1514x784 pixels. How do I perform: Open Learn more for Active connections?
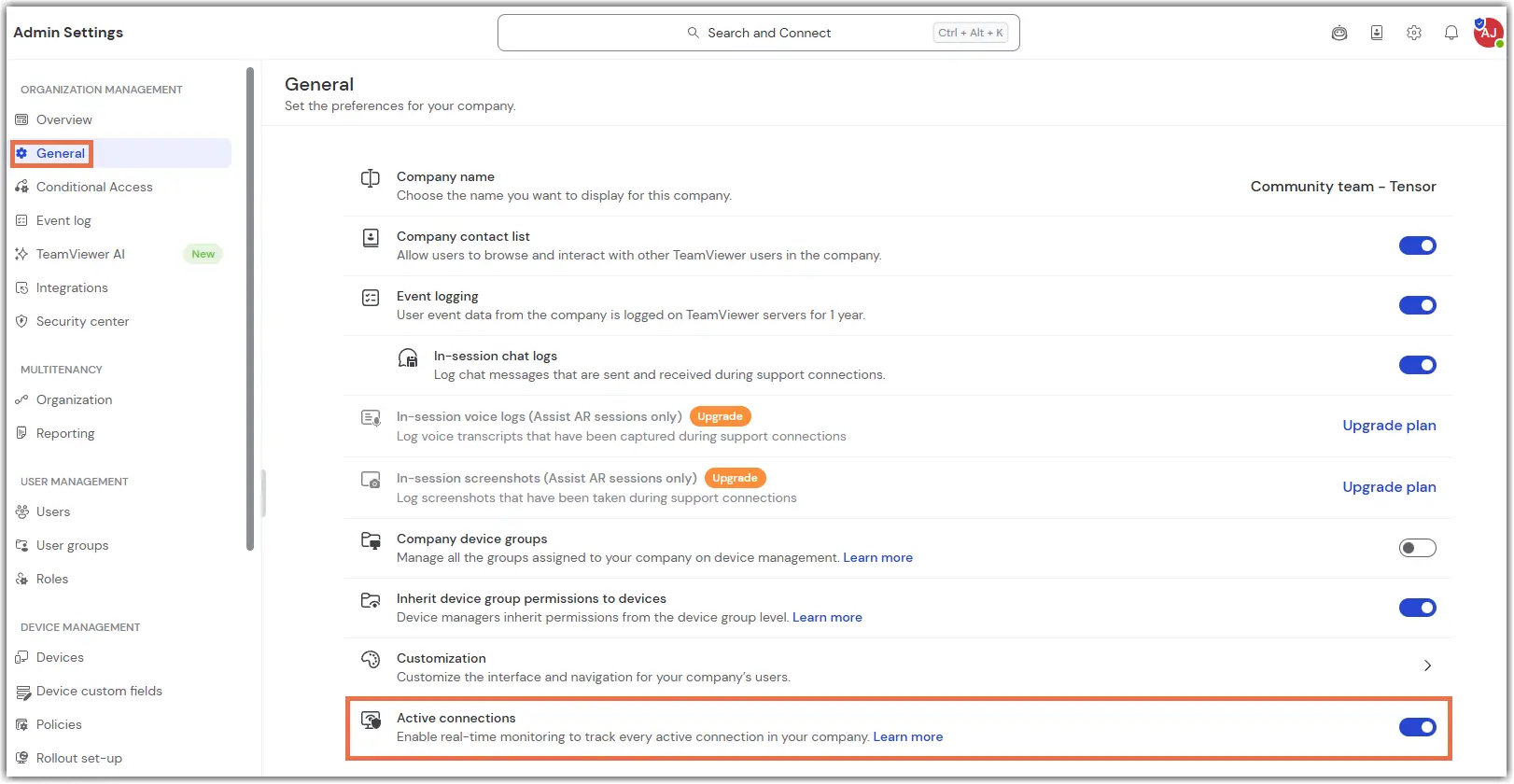[x=908, y=736]
